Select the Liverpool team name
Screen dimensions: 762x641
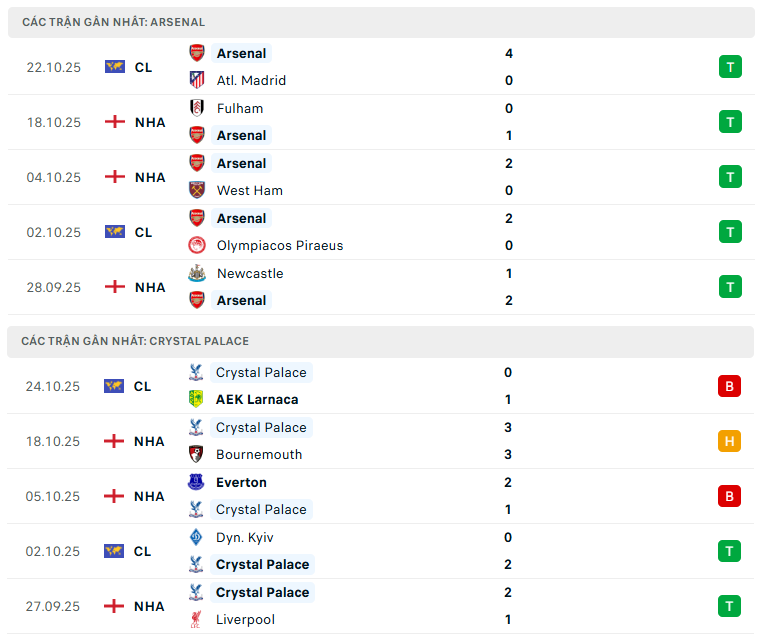(245, 619)
